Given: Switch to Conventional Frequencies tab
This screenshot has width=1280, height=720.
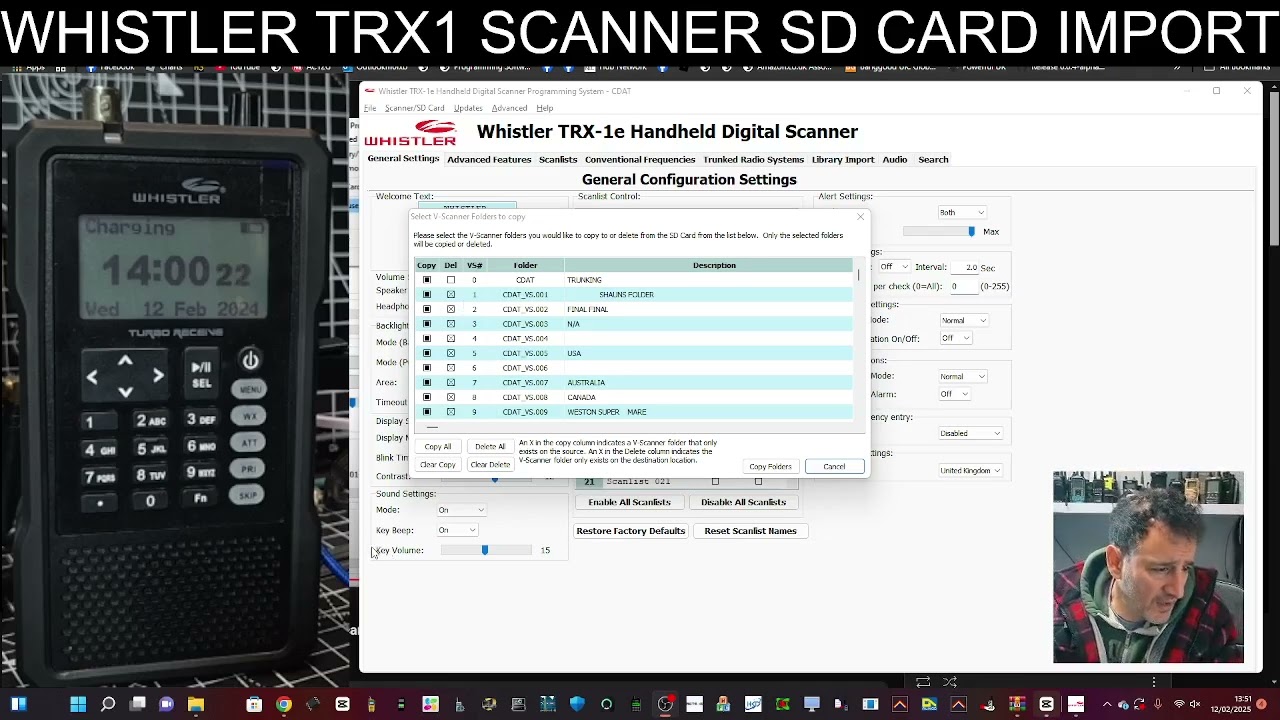Looking at the screenshot, I should [640, 159].
